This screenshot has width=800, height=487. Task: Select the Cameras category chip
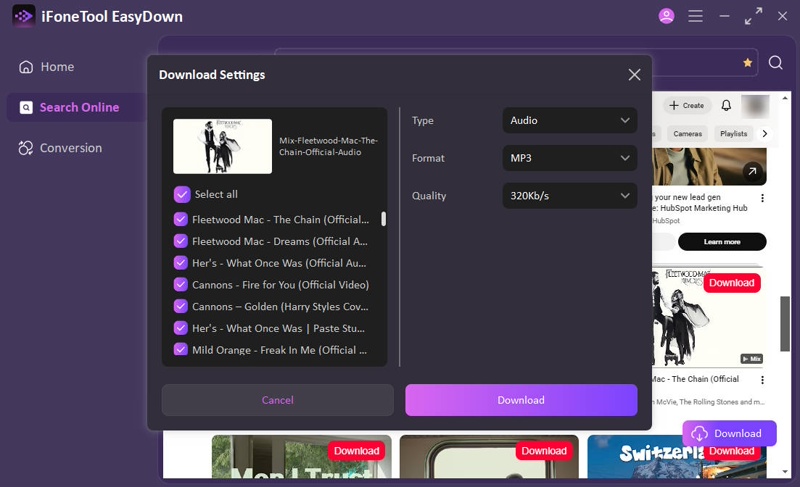(x=687, y=134)
